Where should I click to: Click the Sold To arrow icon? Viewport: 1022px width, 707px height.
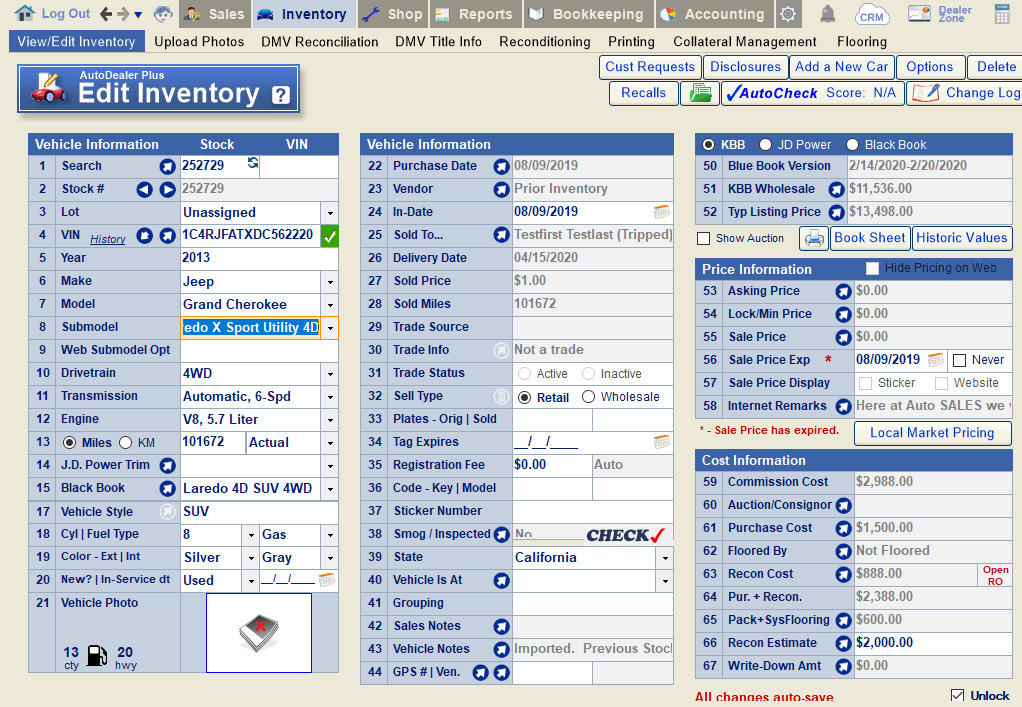coord(501,235)
